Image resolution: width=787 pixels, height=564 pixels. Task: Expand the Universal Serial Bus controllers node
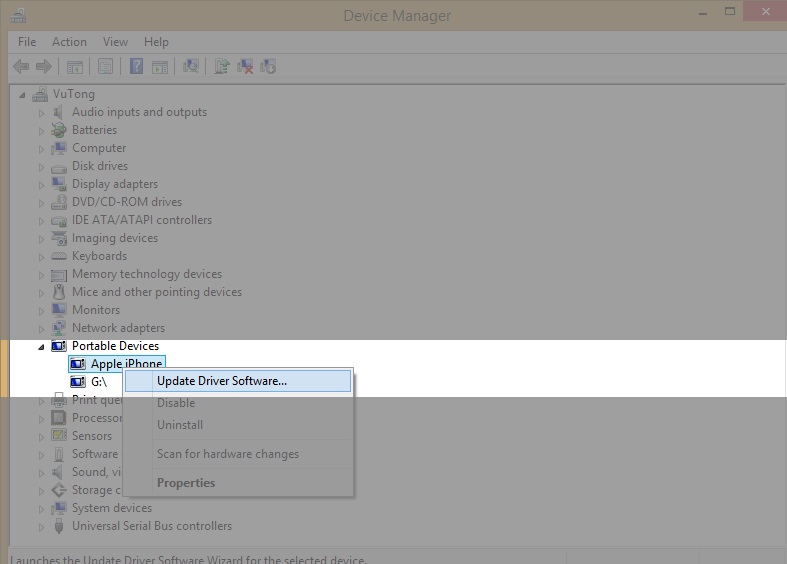42,527
